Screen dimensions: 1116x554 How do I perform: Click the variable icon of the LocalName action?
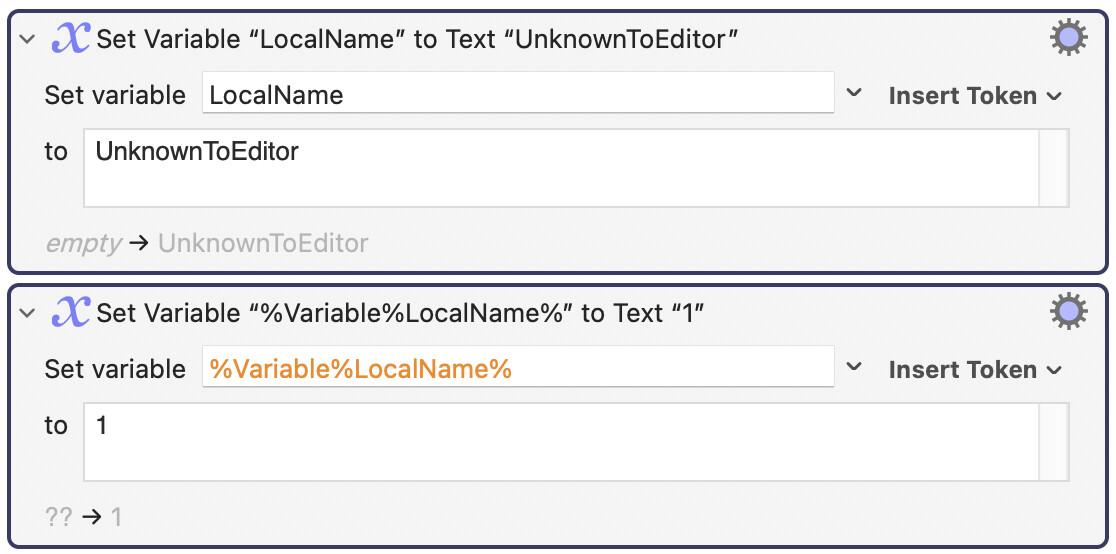coord(70,39)
